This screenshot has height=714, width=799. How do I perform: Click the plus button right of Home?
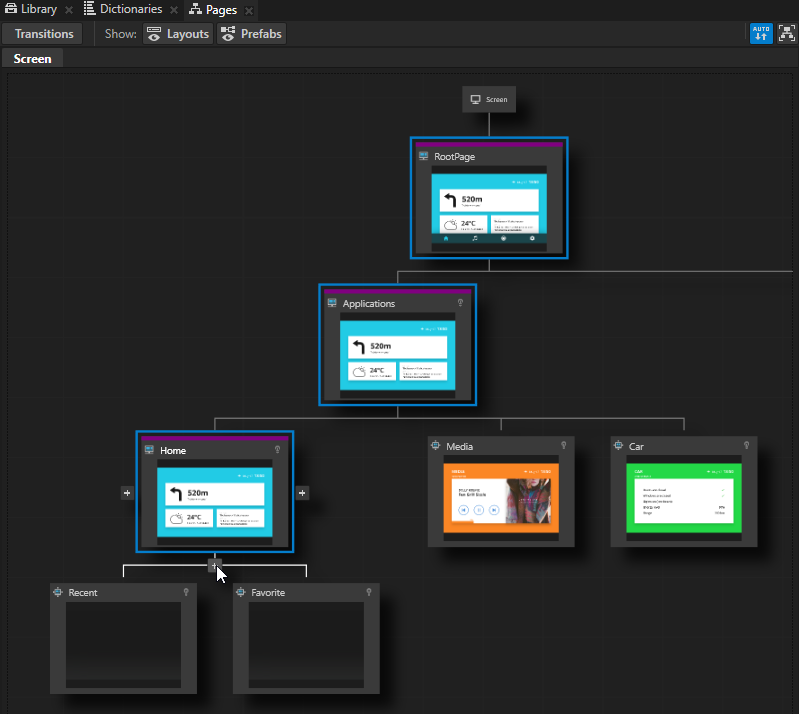click(302, 492)
